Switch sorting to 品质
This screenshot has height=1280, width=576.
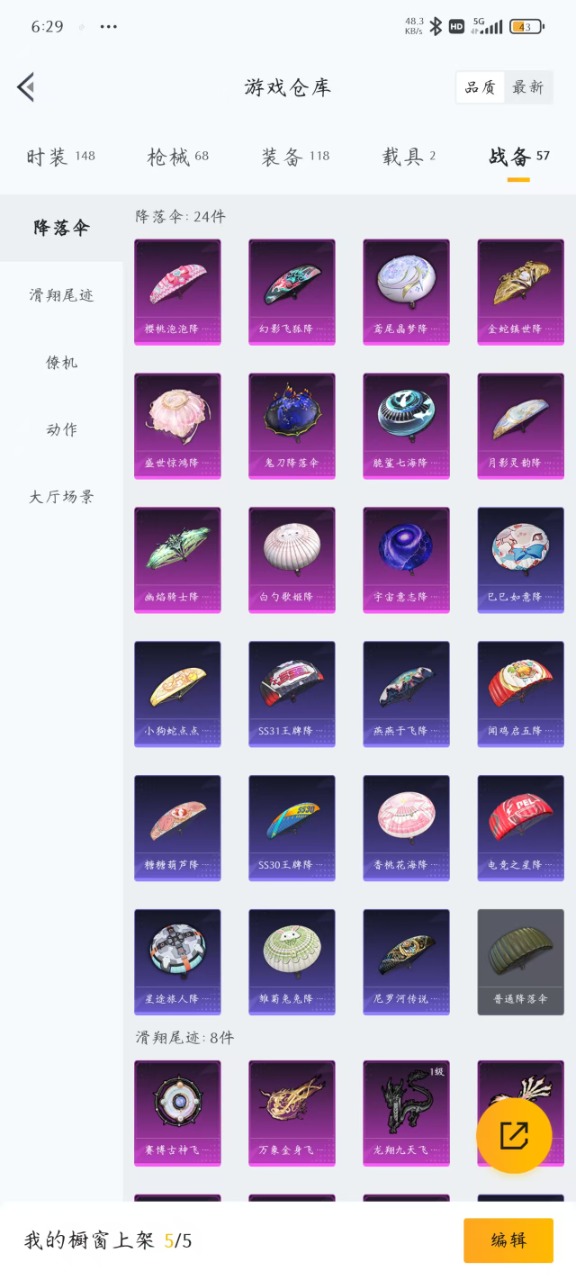click(x=480, y=87)
